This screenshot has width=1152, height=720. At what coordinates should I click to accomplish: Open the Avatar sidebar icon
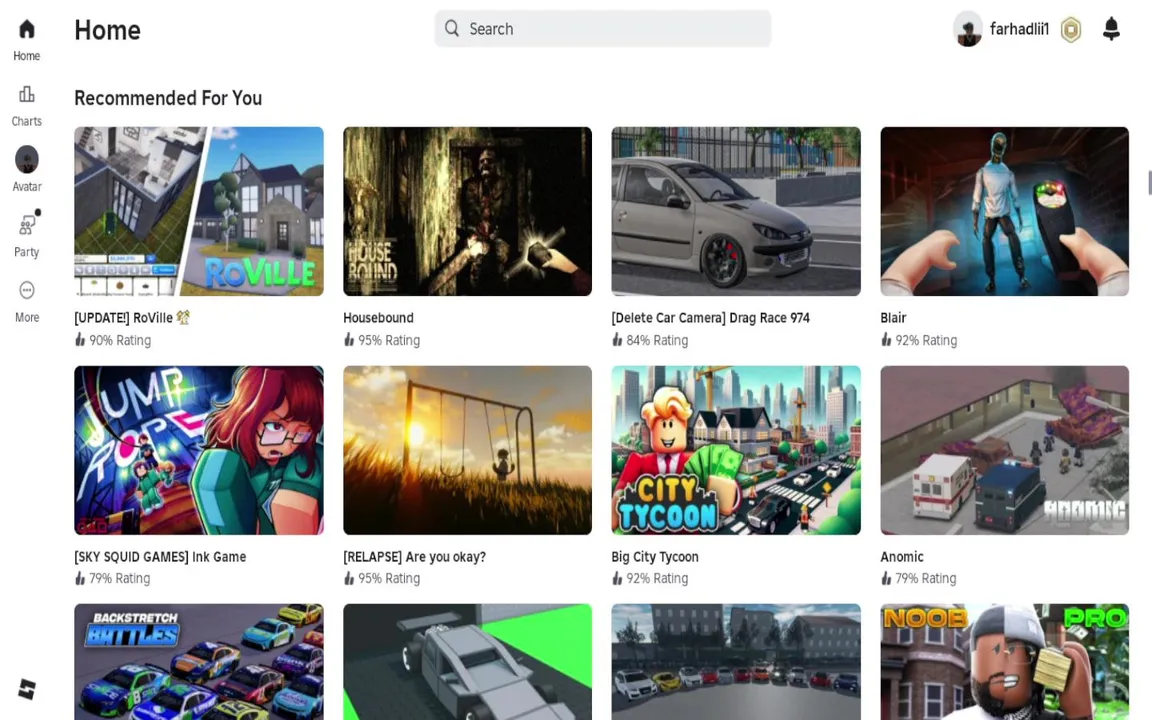coord(26,159)
